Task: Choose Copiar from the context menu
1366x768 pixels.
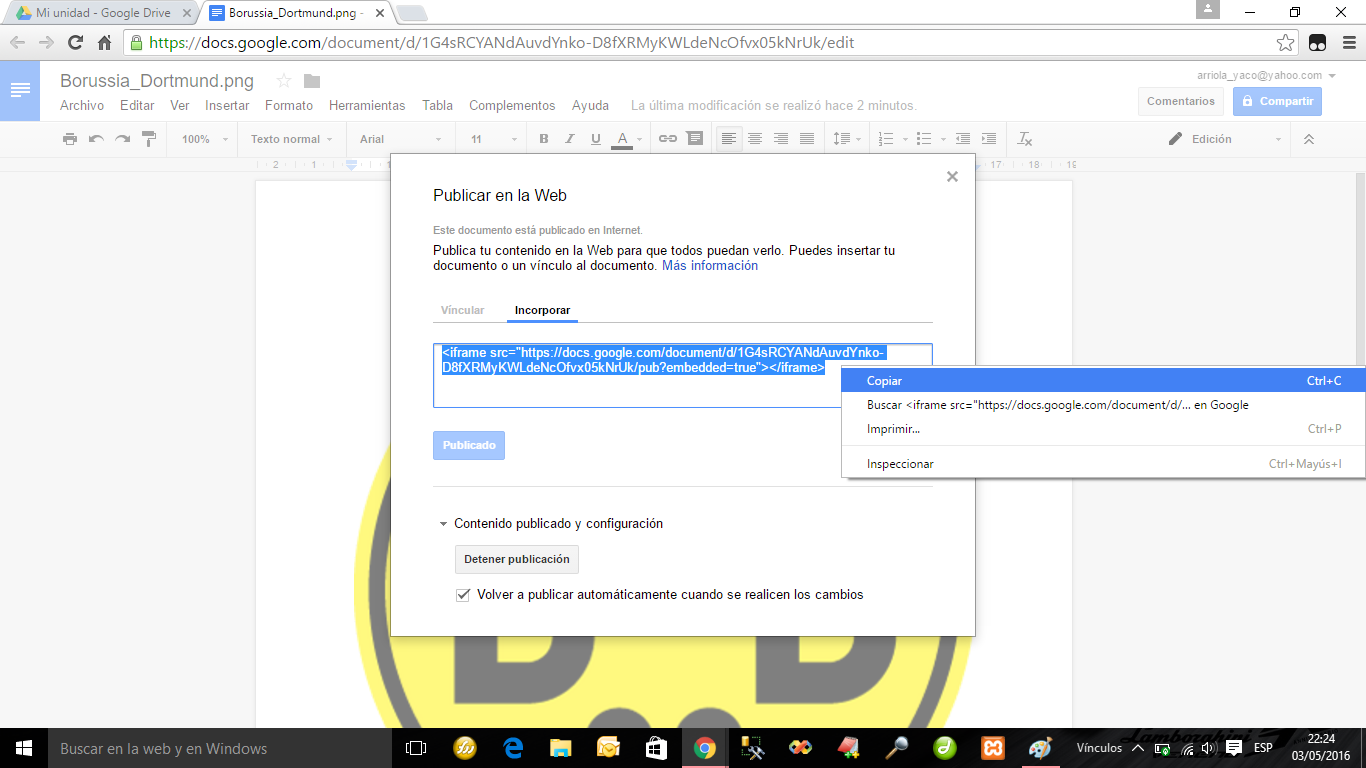Action: pos(1103,381)
